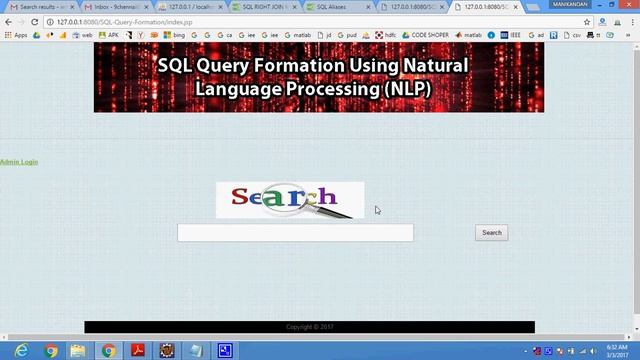
Task: Open the Google Drive bookmark icon next to Apps
Action: pyautogui.click(x=37, y=35)
